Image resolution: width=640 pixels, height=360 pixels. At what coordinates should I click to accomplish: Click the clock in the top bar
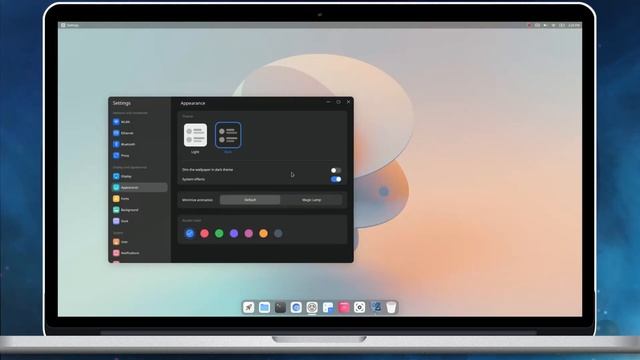[574, 25]
